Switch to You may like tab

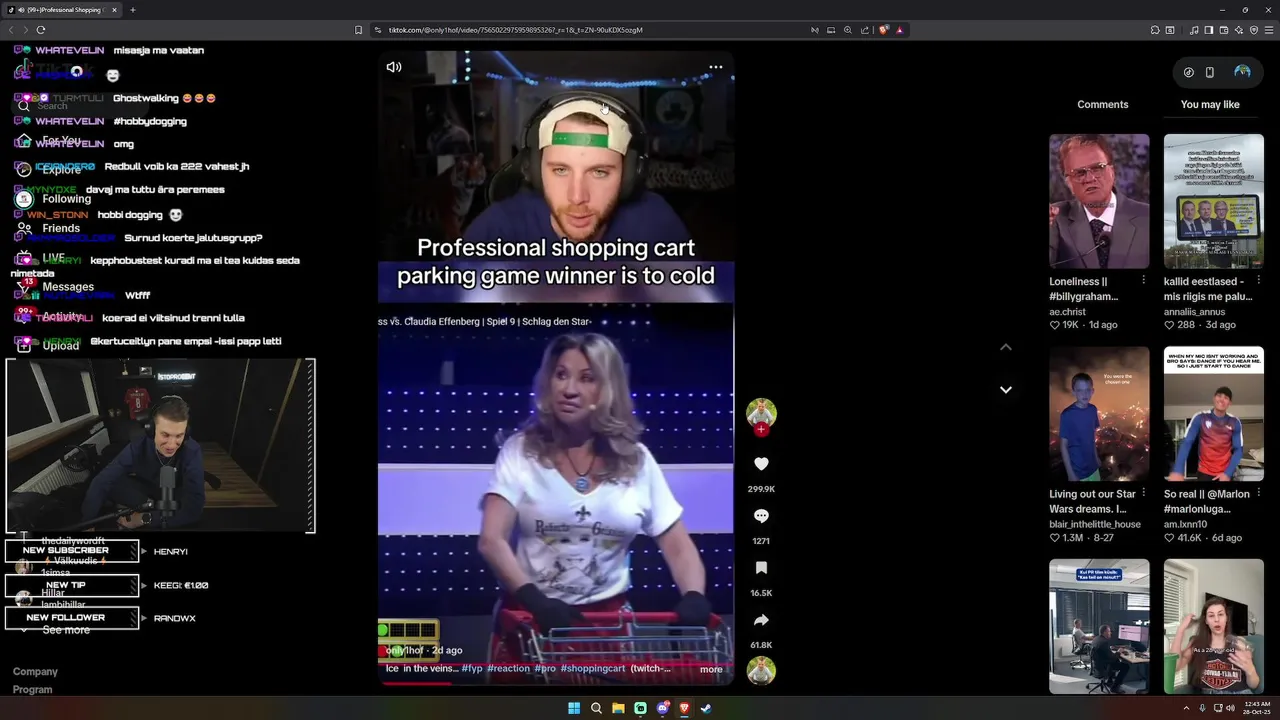click(1210, 104)
